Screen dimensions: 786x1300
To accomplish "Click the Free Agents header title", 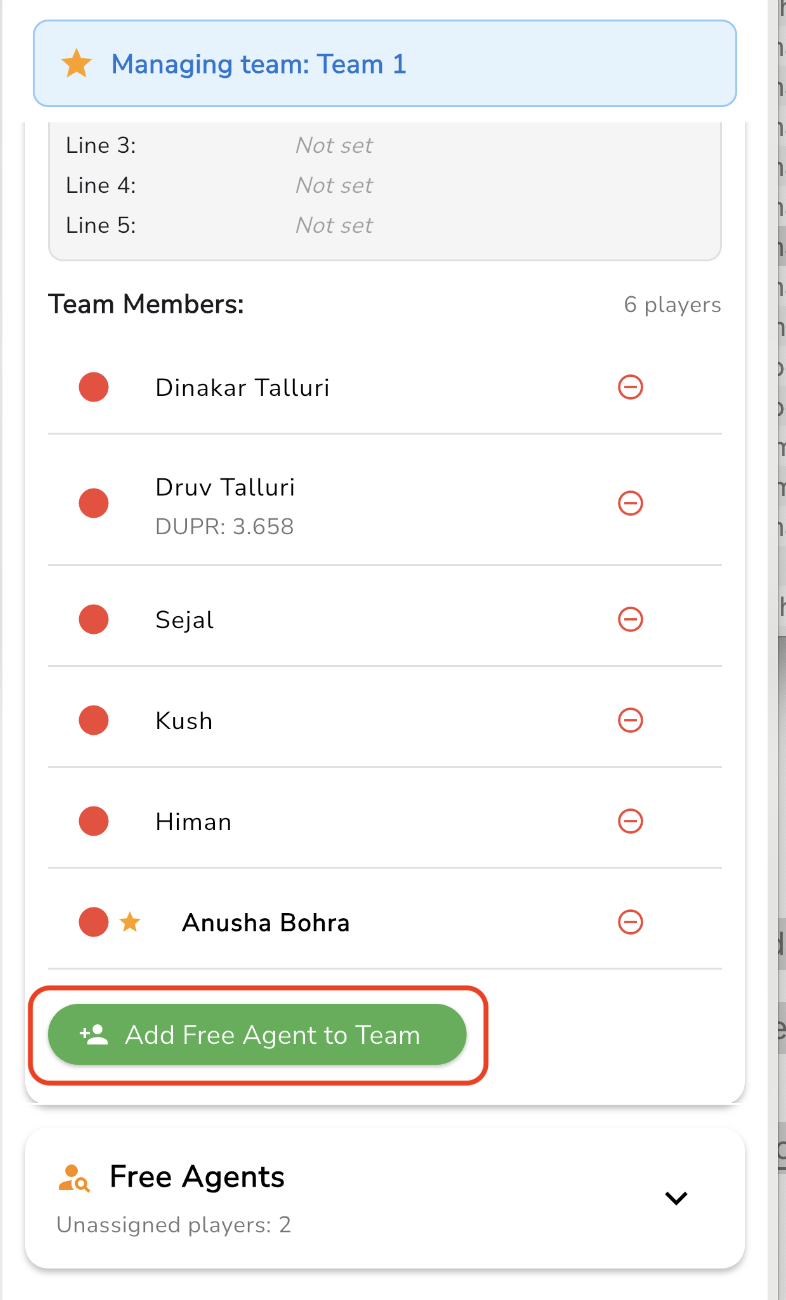I will (197, 1177).
